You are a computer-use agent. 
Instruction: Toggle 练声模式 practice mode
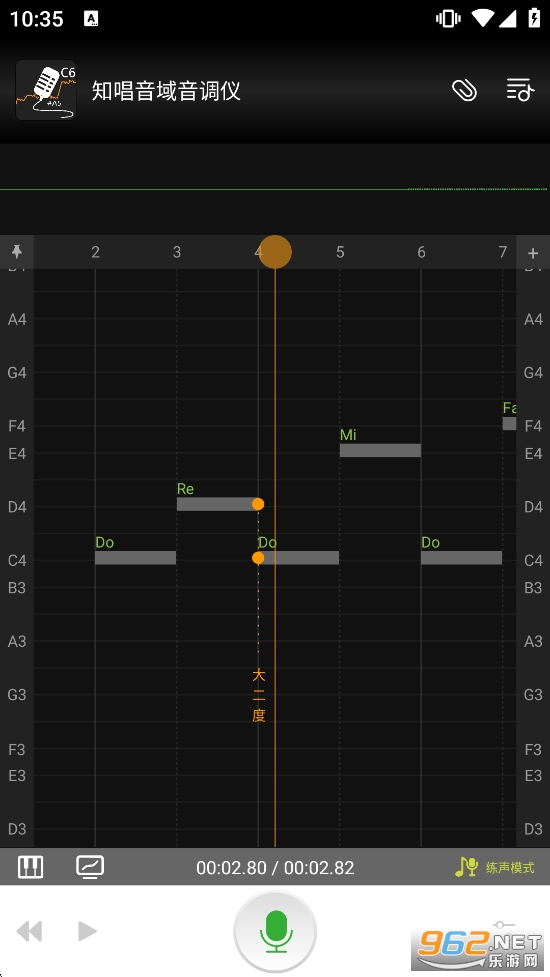495,867
